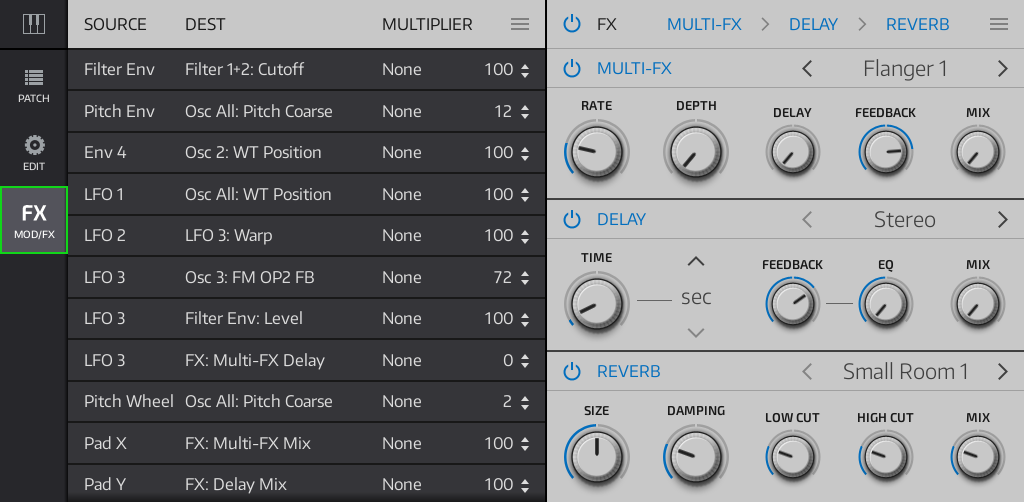Open the modulation matrix hamburger menu
1024x502 pixels.
point(520,24)
